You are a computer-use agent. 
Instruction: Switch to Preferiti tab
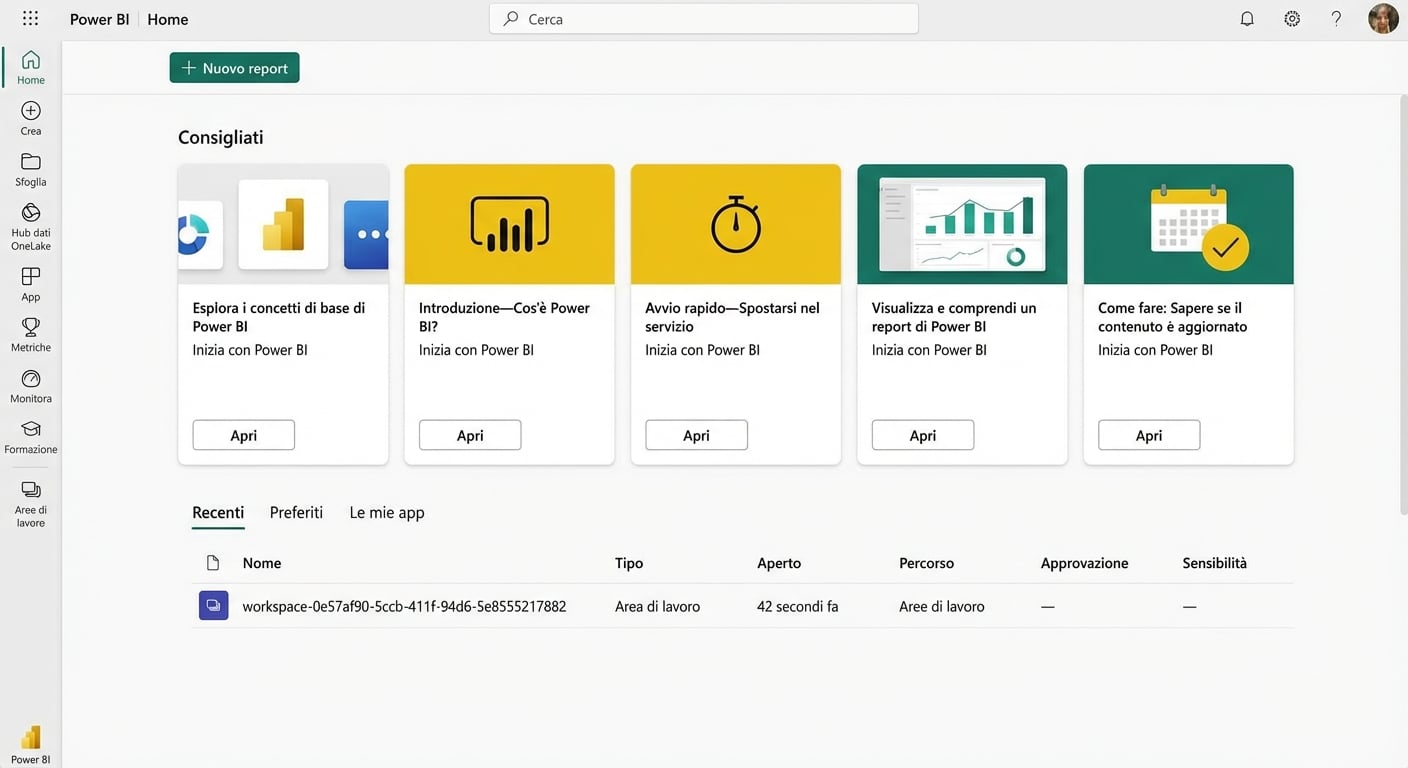(x=296, y=513)
